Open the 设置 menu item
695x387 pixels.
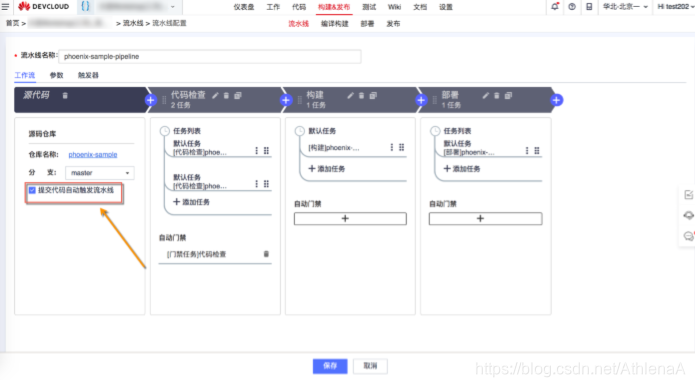click(446, 7)
